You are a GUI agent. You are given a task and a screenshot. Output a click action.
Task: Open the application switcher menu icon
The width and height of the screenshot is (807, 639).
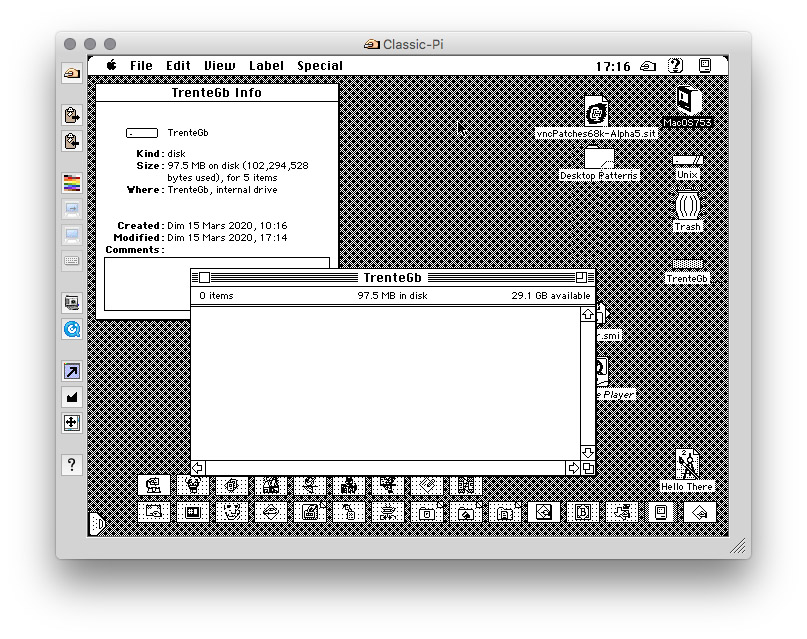pyautogui.click(x=705, y=65)
